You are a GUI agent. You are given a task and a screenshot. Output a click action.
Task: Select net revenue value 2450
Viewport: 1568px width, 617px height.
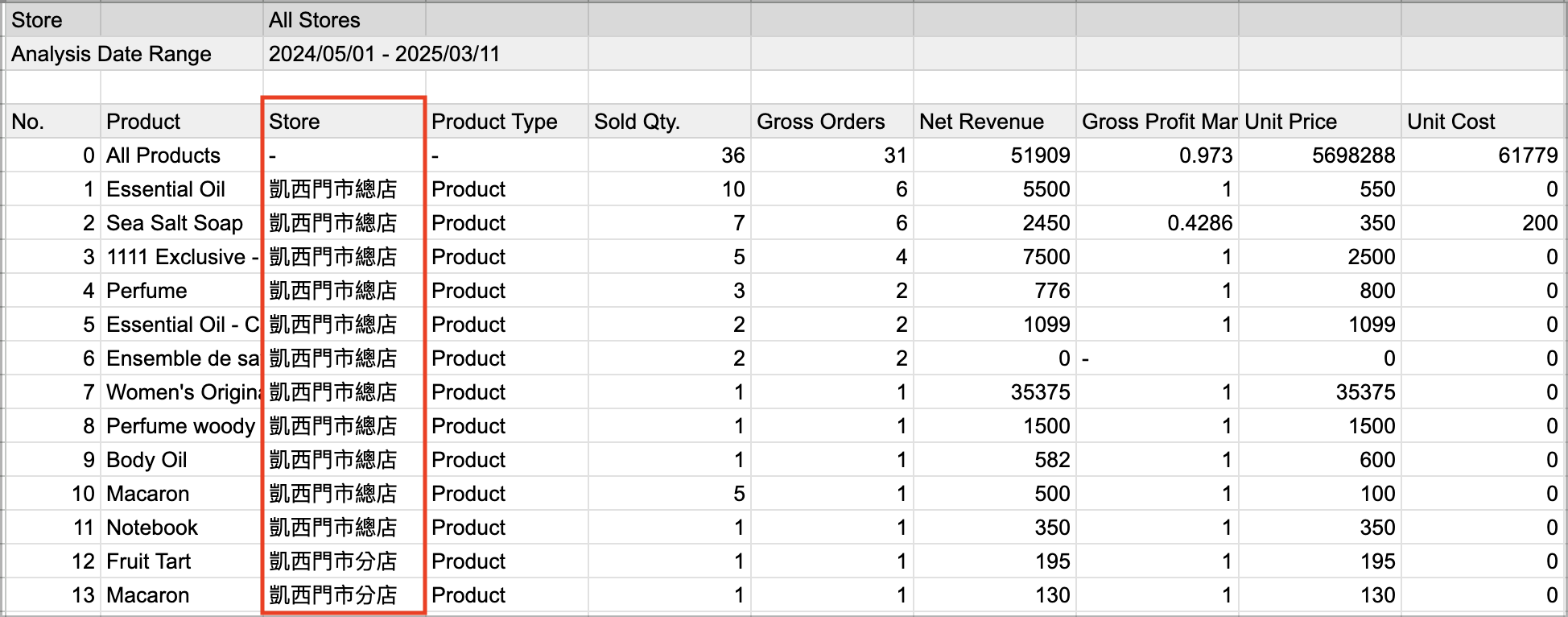coord(995,223)
